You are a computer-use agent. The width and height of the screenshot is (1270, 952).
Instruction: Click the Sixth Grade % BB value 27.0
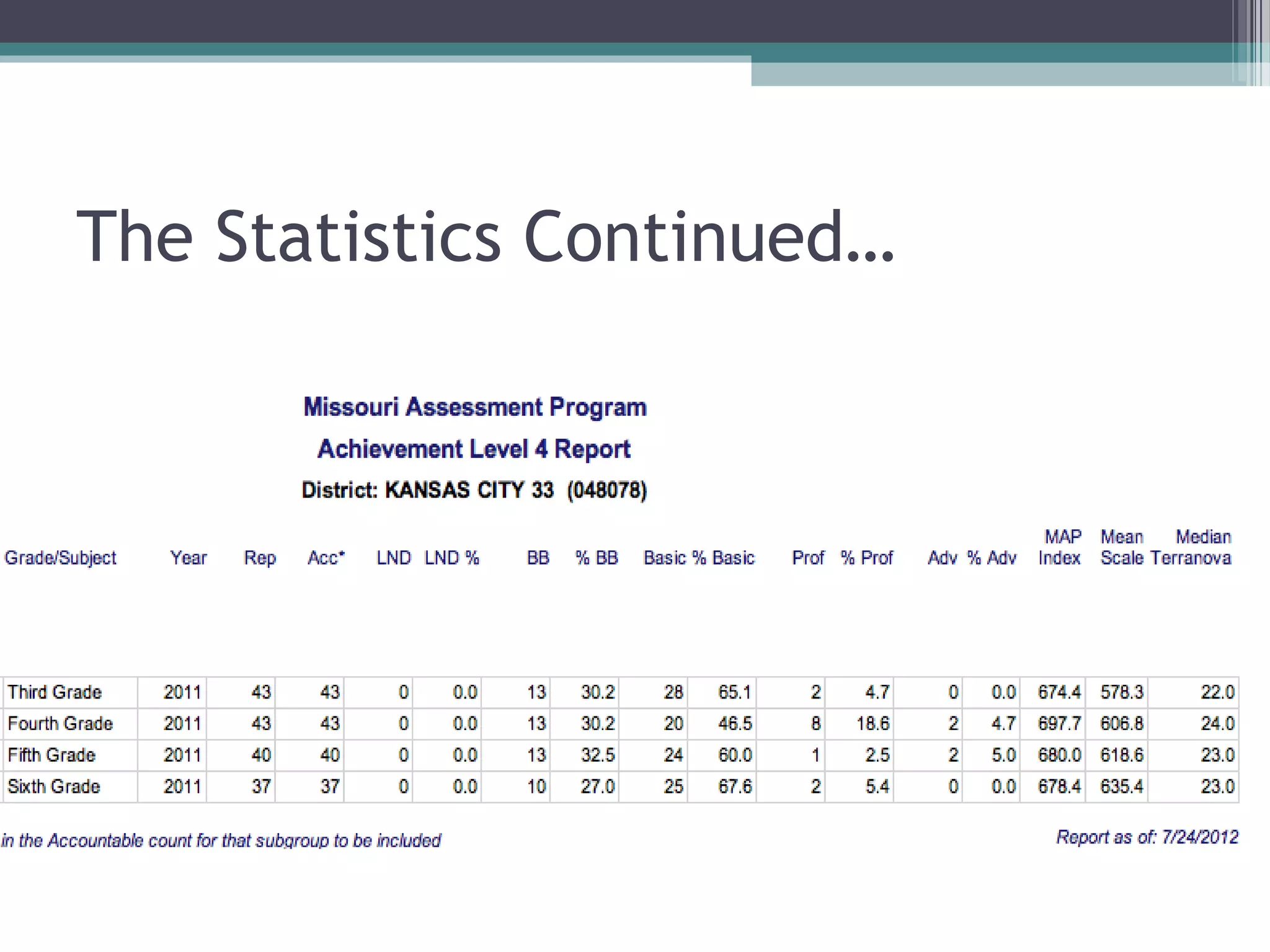point(598,787)
